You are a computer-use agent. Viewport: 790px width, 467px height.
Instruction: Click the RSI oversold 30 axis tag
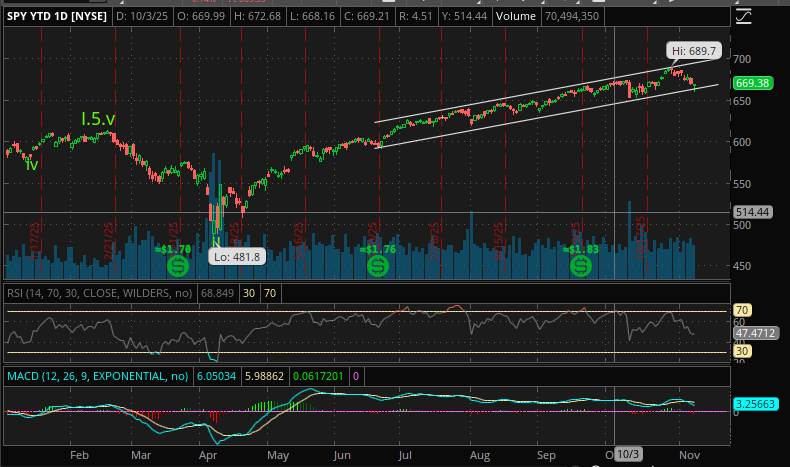742,351
